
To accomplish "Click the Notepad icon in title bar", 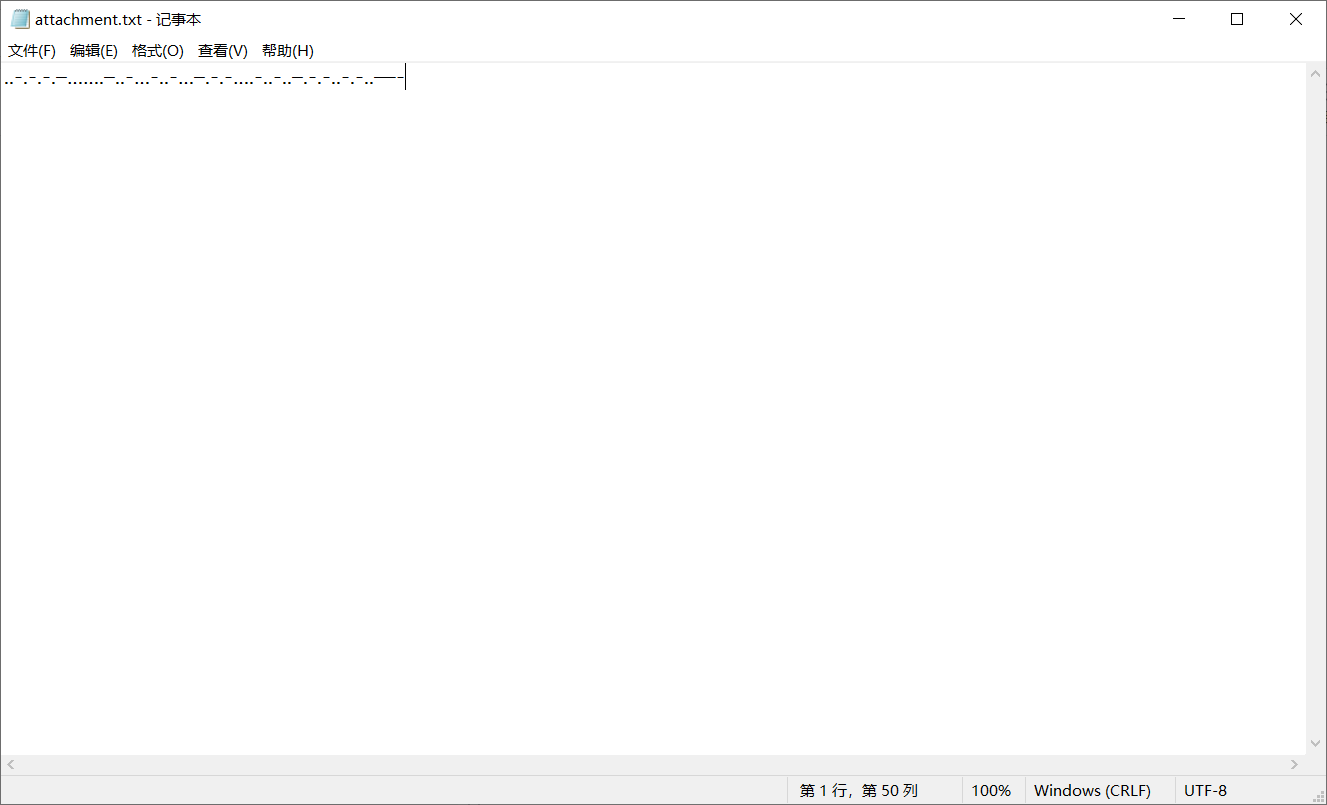I will click(20, 19).
